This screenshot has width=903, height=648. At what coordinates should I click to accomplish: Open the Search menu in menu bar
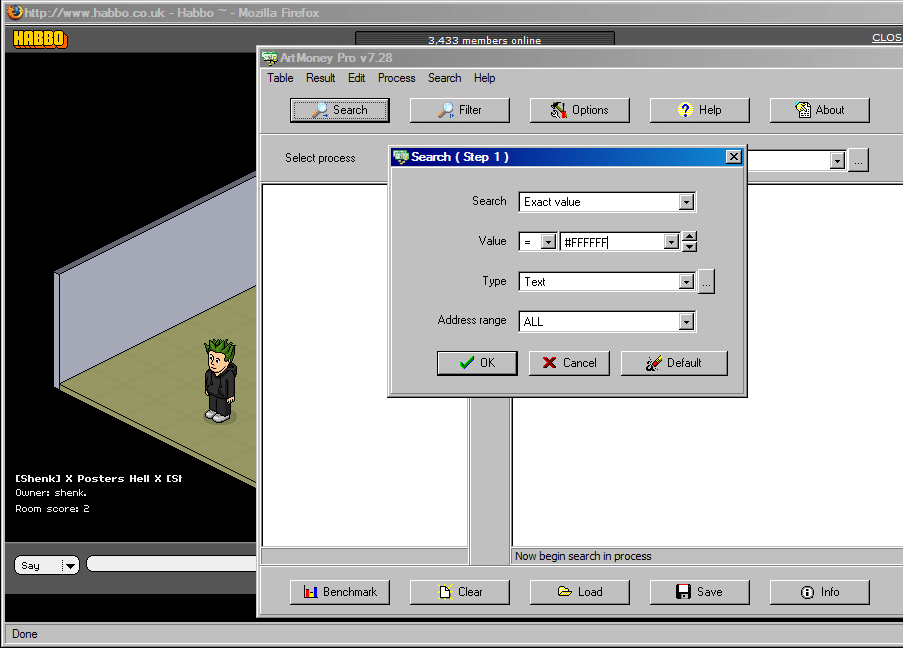click(444, 78)
